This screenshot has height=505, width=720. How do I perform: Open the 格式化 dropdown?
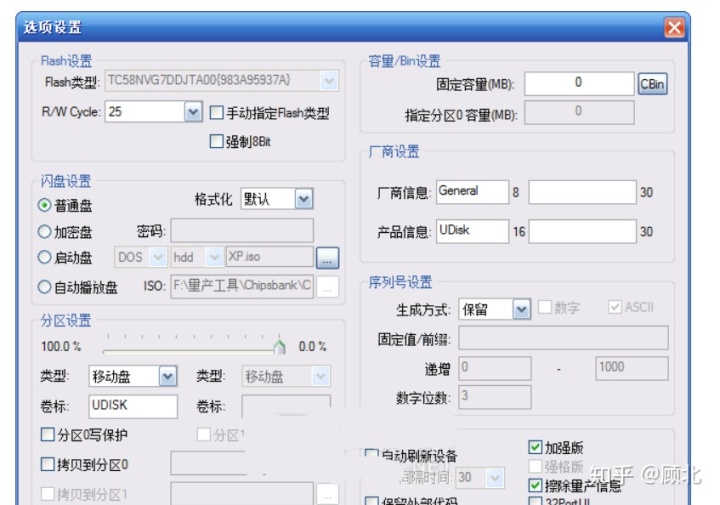point(304,199)
